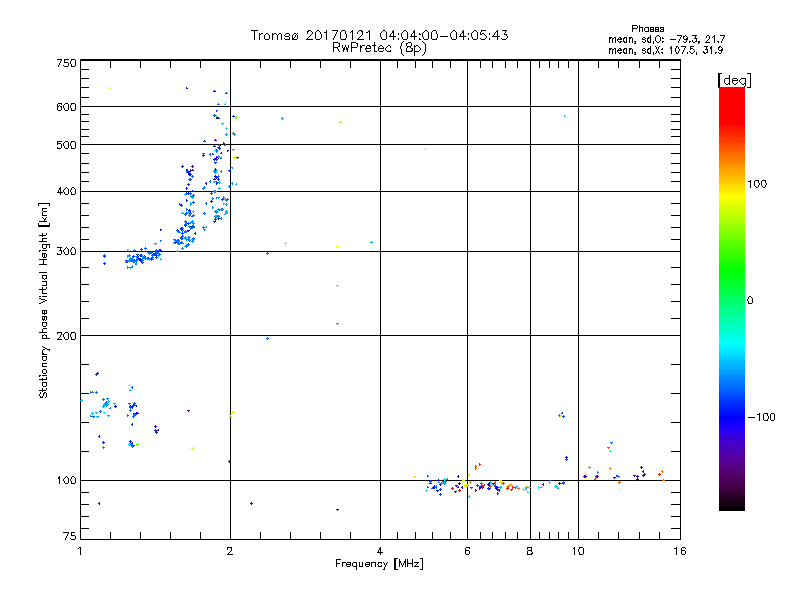Click the '100' tick label on colorbar

[x=757, y=184]
